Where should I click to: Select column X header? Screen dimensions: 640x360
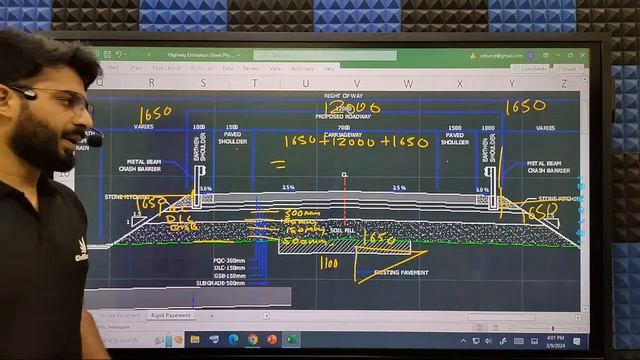pyautogui.click(x=460, y=84)
